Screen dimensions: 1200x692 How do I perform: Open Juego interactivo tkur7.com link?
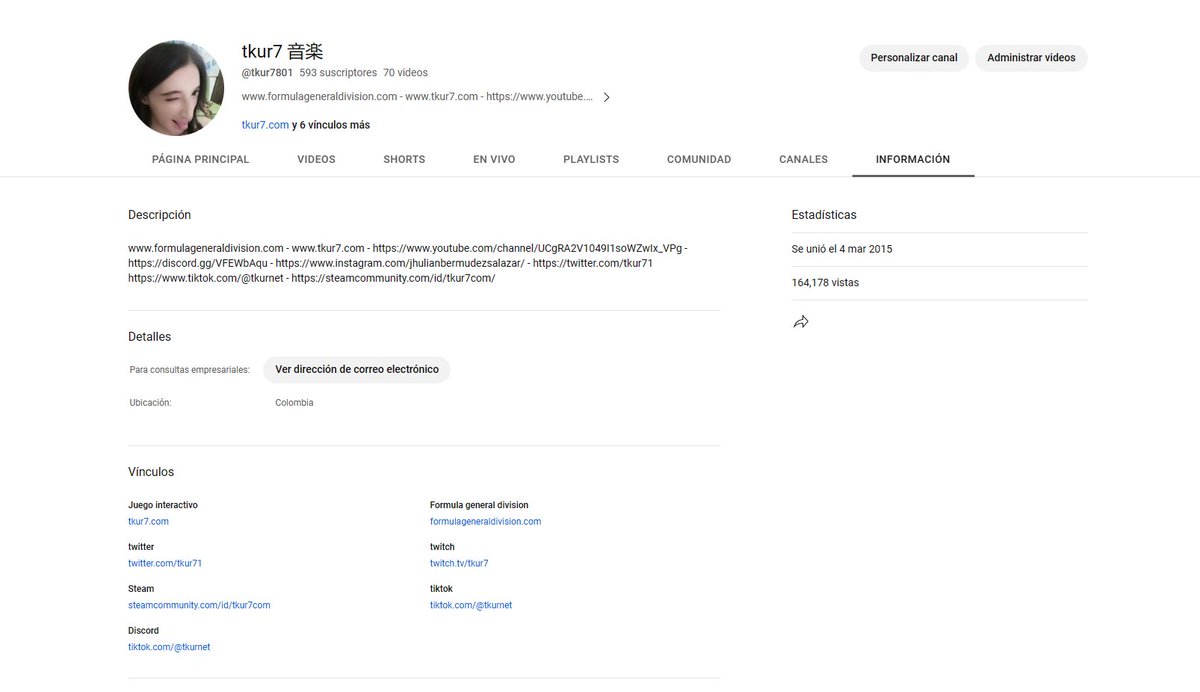pos(148,522)
